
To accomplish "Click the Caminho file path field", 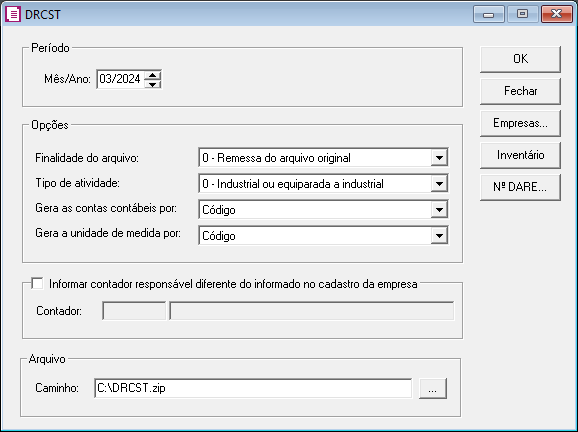I will [253, 388].
